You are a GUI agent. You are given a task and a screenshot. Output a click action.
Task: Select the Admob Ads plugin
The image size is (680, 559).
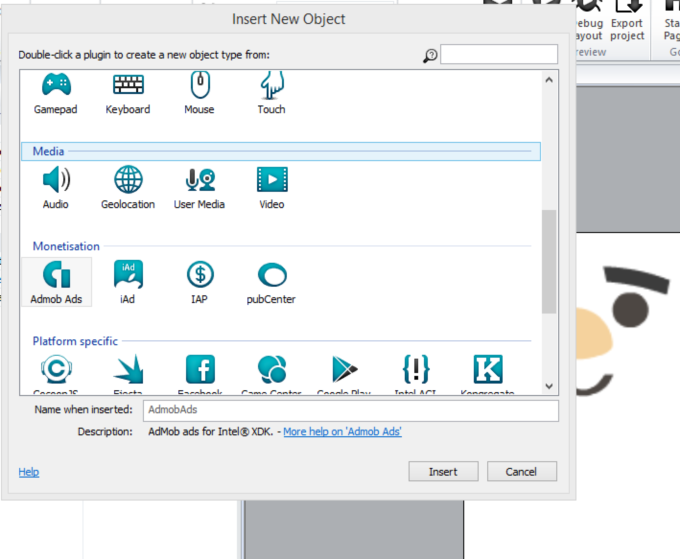[56, 282]
